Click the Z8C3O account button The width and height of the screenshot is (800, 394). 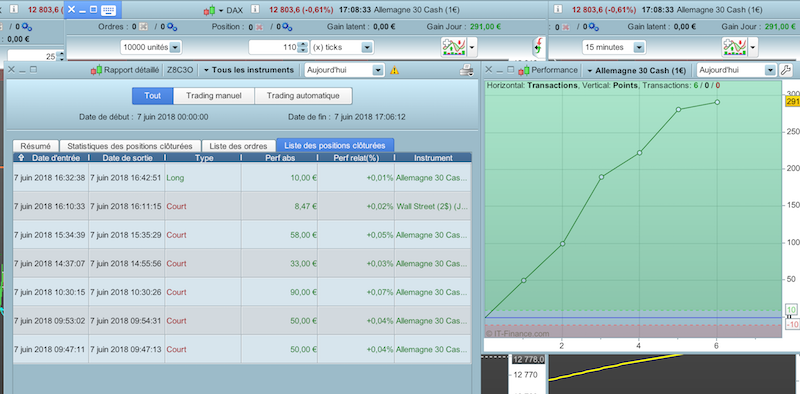180,70
